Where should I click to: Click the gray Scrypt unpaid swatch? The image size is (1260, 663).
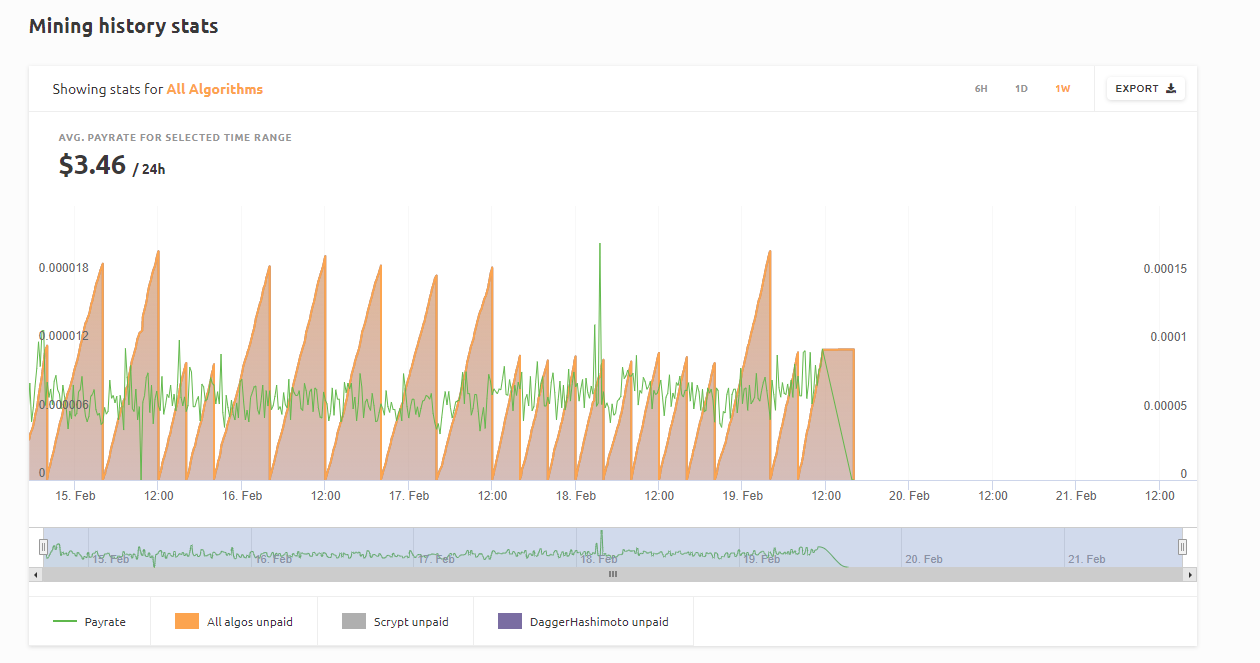pyautogui.click(x=354, y=622)
